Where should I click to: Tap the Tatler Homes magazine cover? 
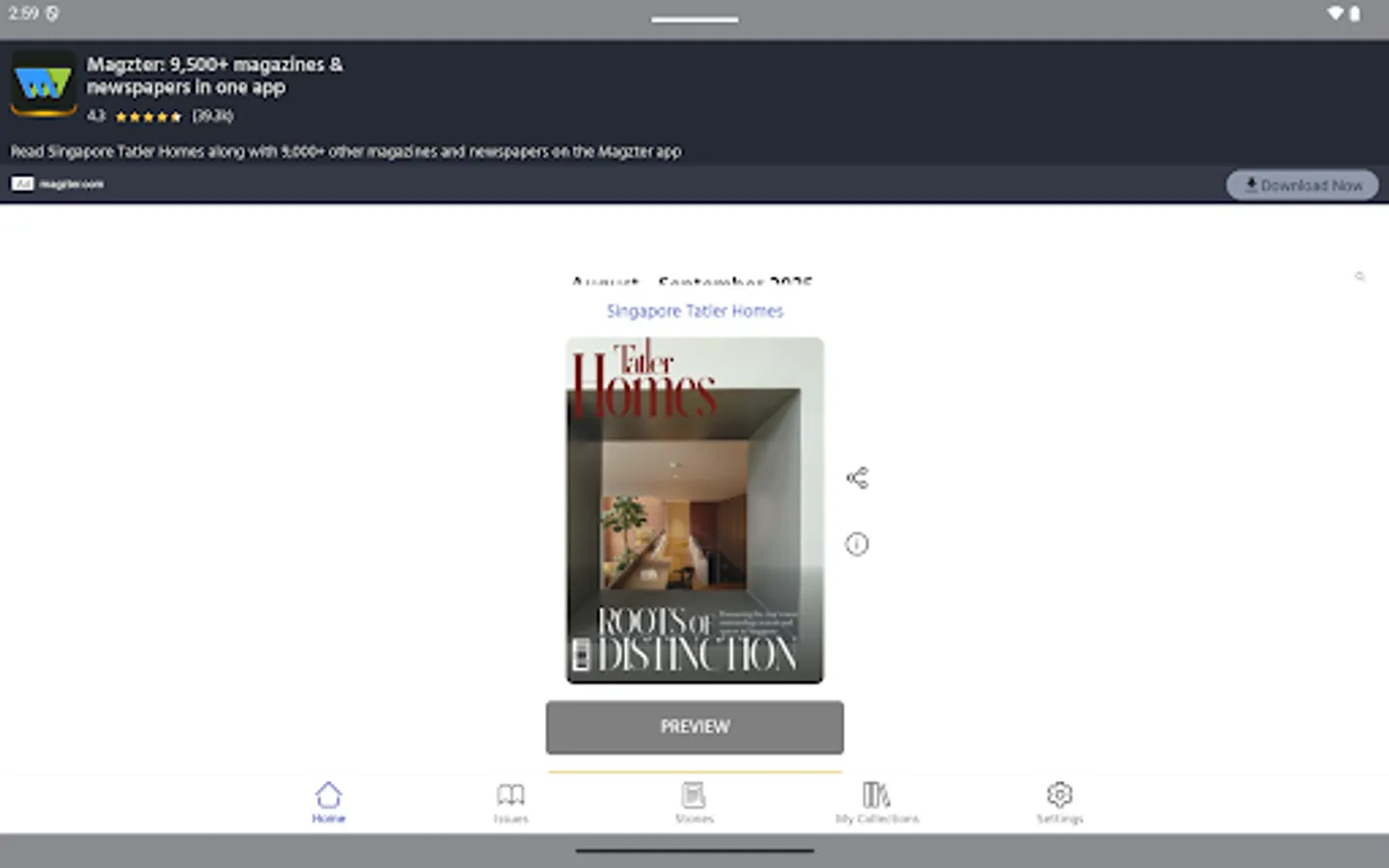[694, 509]
